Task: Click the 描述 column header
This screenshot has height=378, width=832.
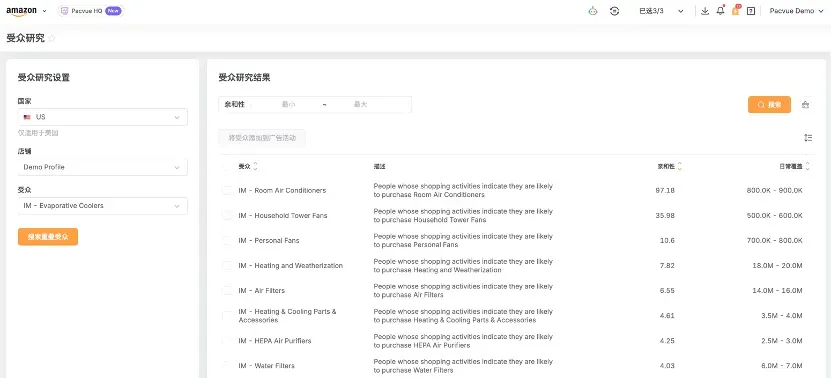Action: [379, 167]
